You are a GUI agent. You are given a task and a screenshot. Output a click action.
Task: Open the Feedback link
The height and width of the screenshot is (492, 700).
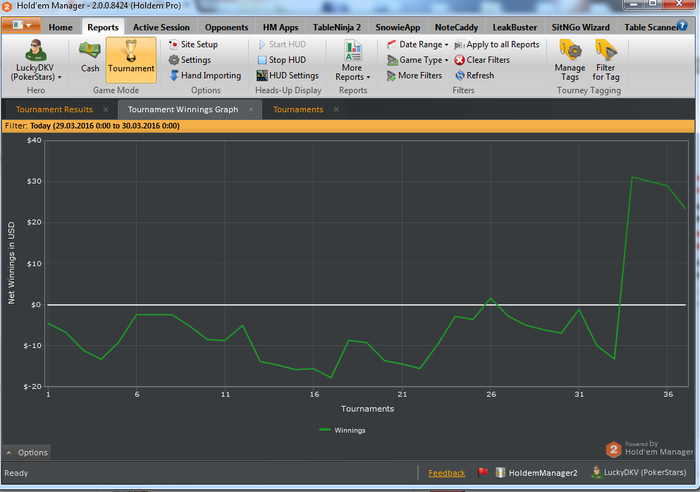[x=446, y=473]
